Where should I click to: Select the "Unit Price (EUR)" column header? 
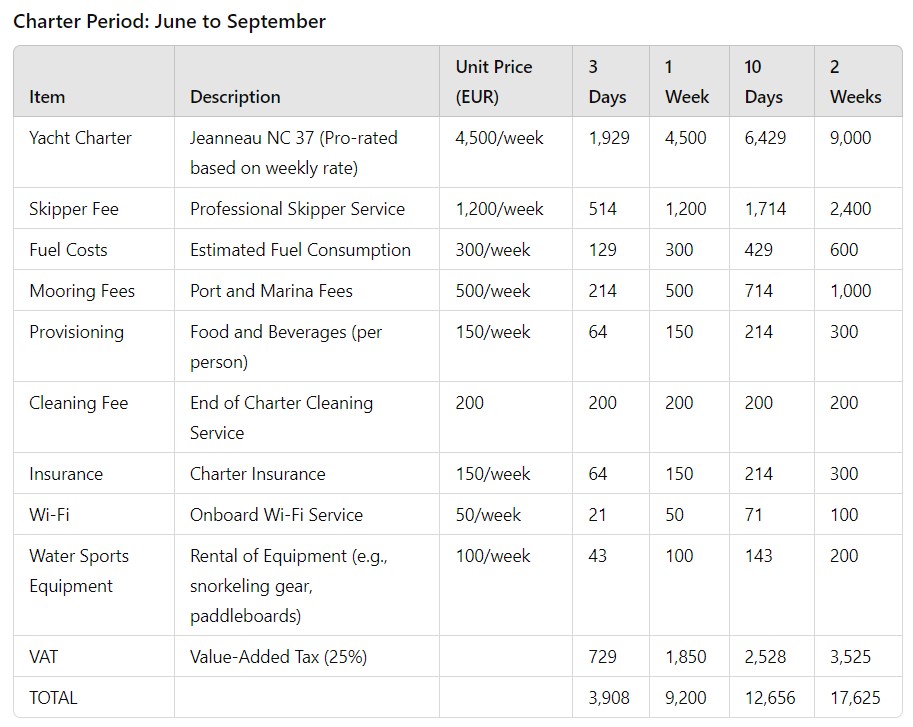click(x=494, y=82)
